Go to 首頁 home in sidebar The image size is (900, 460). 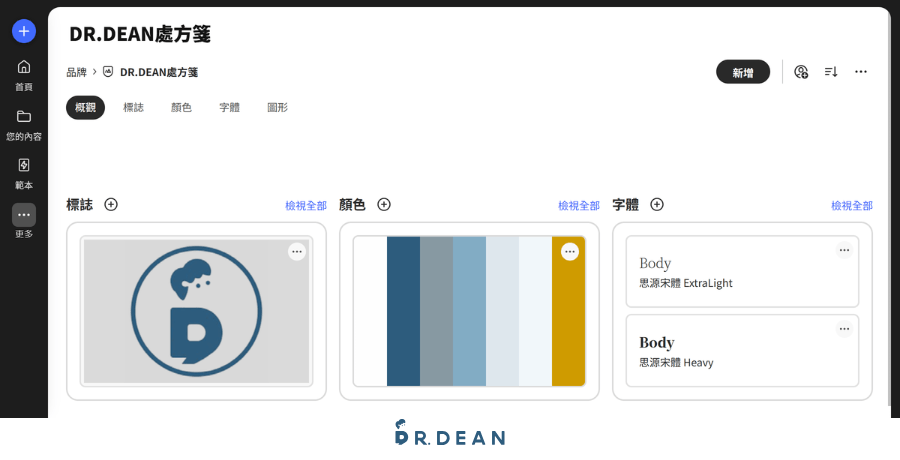point(24,75)
